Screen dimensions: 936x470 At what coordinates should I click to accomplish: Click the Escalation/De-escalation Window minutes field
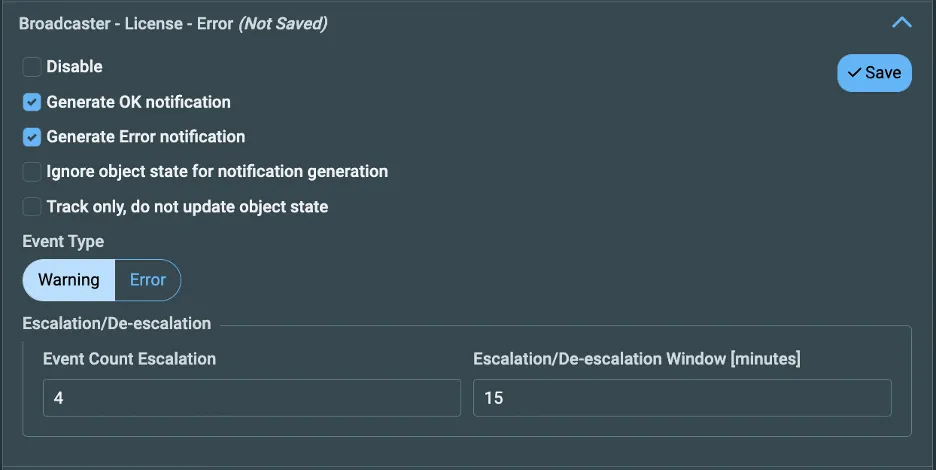coord(682,398)
